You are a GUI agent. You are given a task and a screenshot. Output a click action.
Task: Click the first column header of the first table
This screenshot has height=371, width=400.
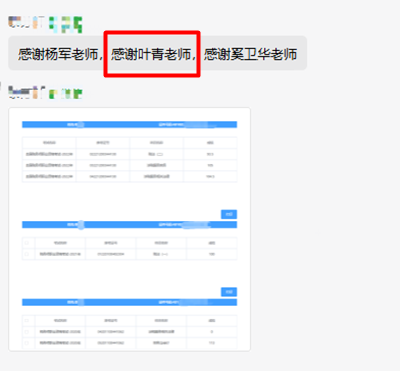(x=49, y=143)
